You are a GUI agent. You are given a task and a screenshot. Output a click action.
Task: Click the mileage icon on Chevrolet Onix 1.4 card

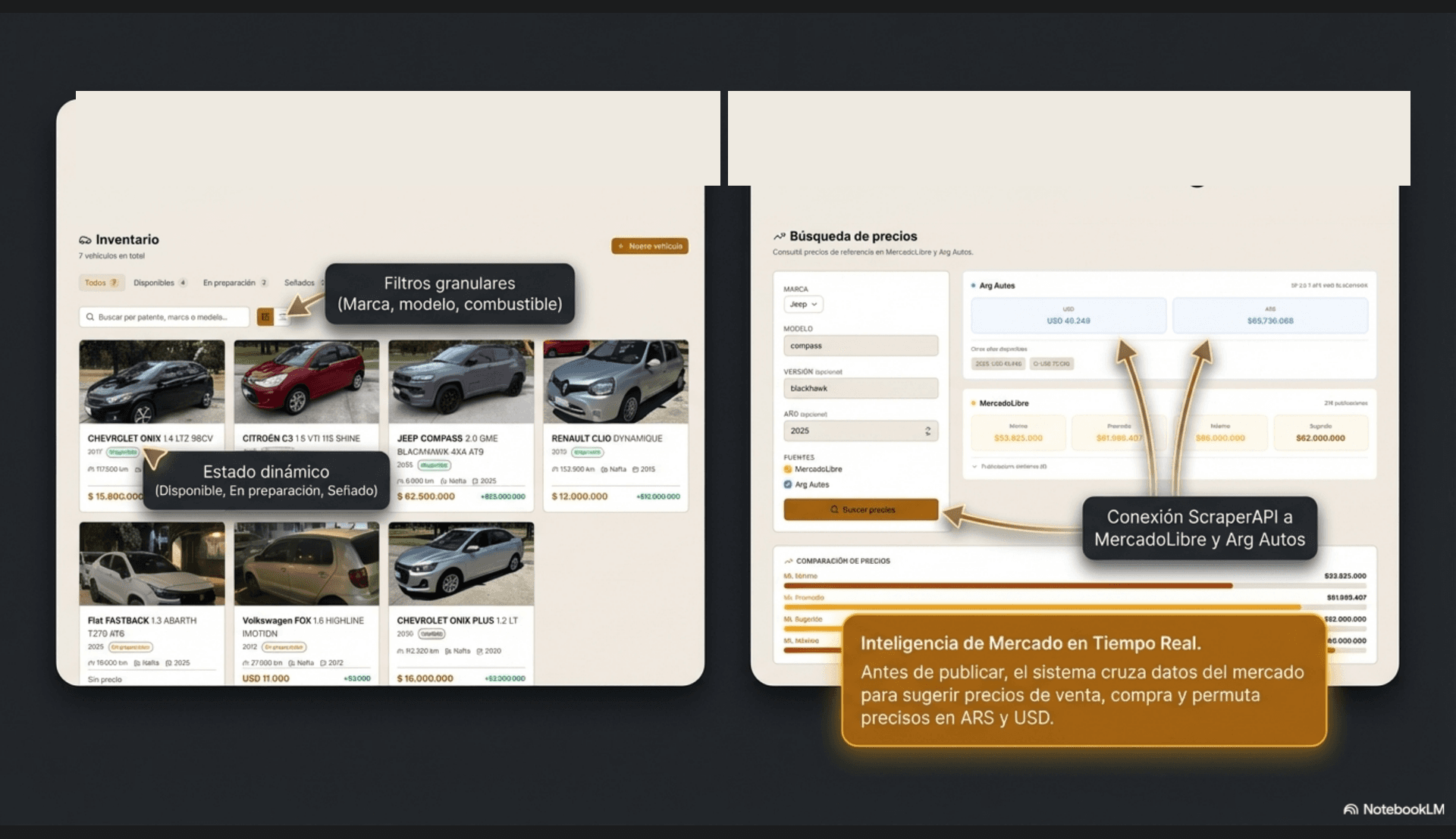(x=91, y=469)
